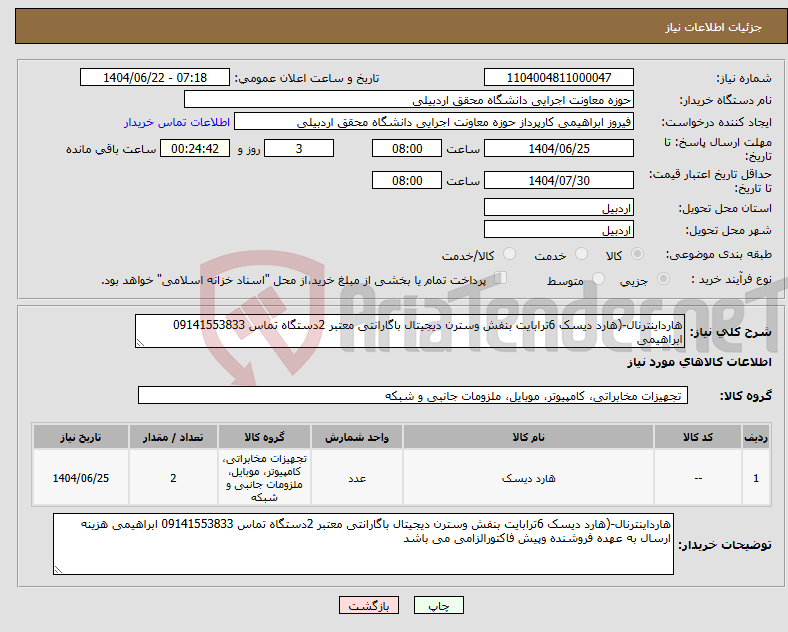Image resolution: width=788 pixels, height=632 pixels.
Task: Click the گروه کالا column header in table
Action: point(264,437)
